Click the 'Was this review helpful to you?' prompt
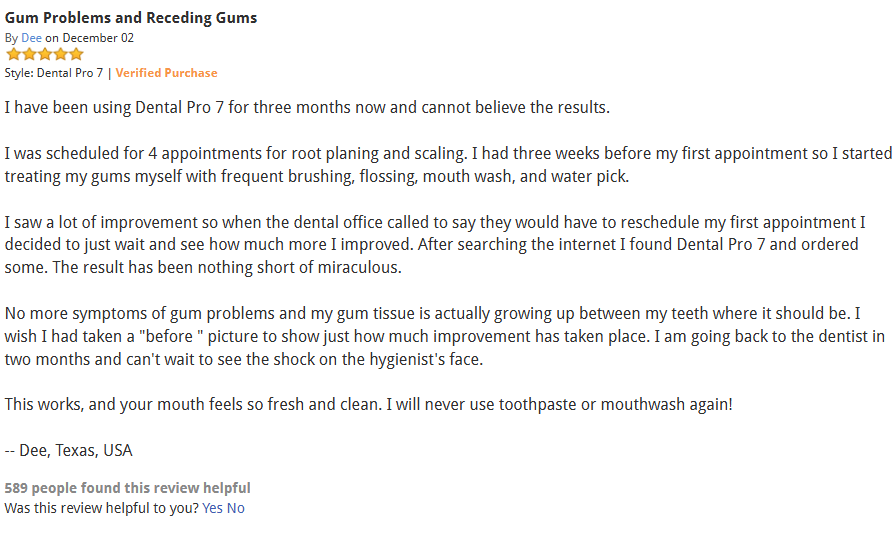Image resolution: width=894 pixels, height=537 pixels. pos(101,508)
